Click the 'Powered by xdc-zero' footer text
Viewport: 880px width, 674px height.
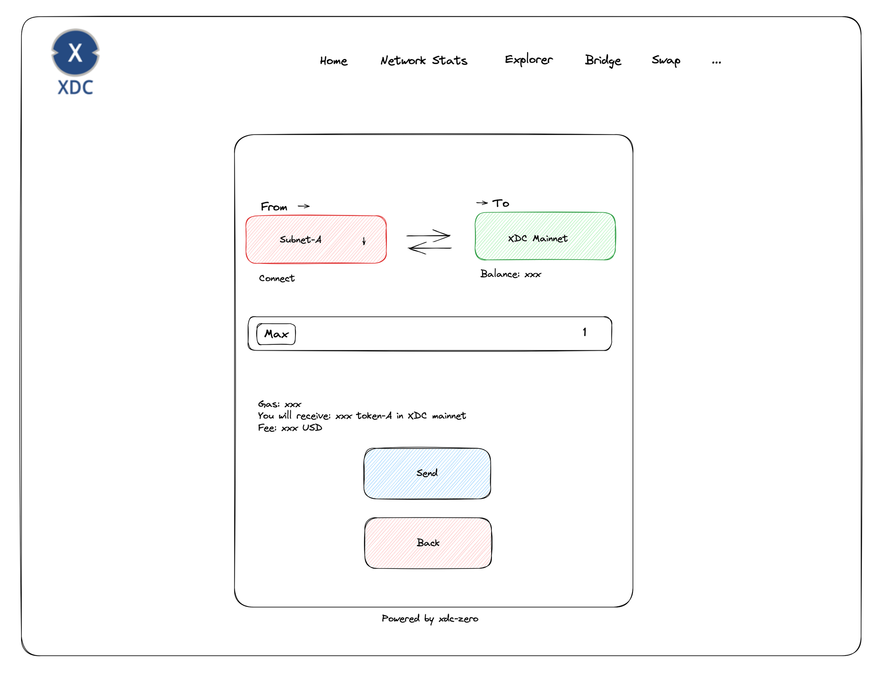[x=430, y=619]
